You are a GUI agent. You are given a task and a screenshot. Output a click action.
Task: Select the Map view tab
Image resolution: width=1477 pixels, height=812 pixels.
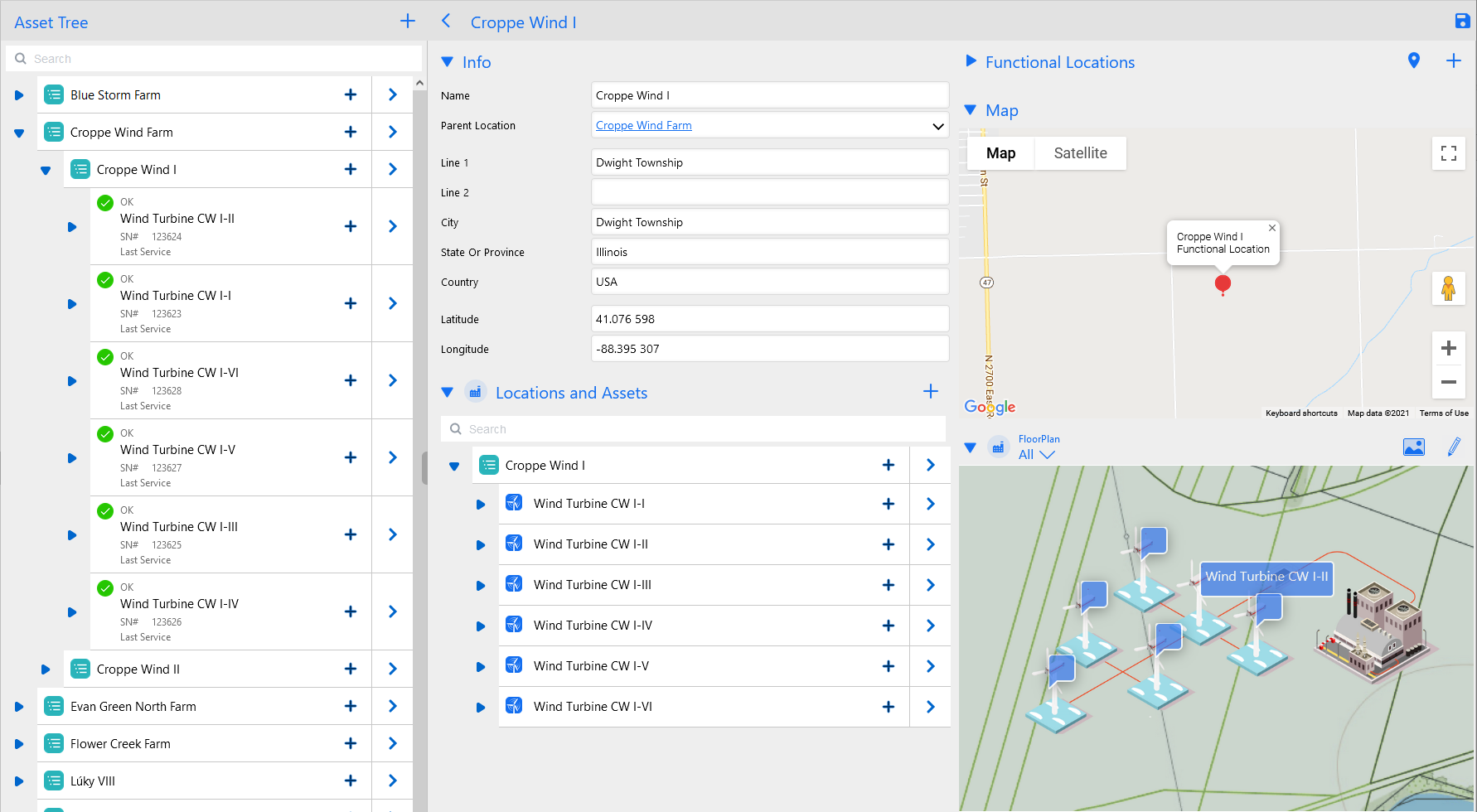[x=1001, y=153]
